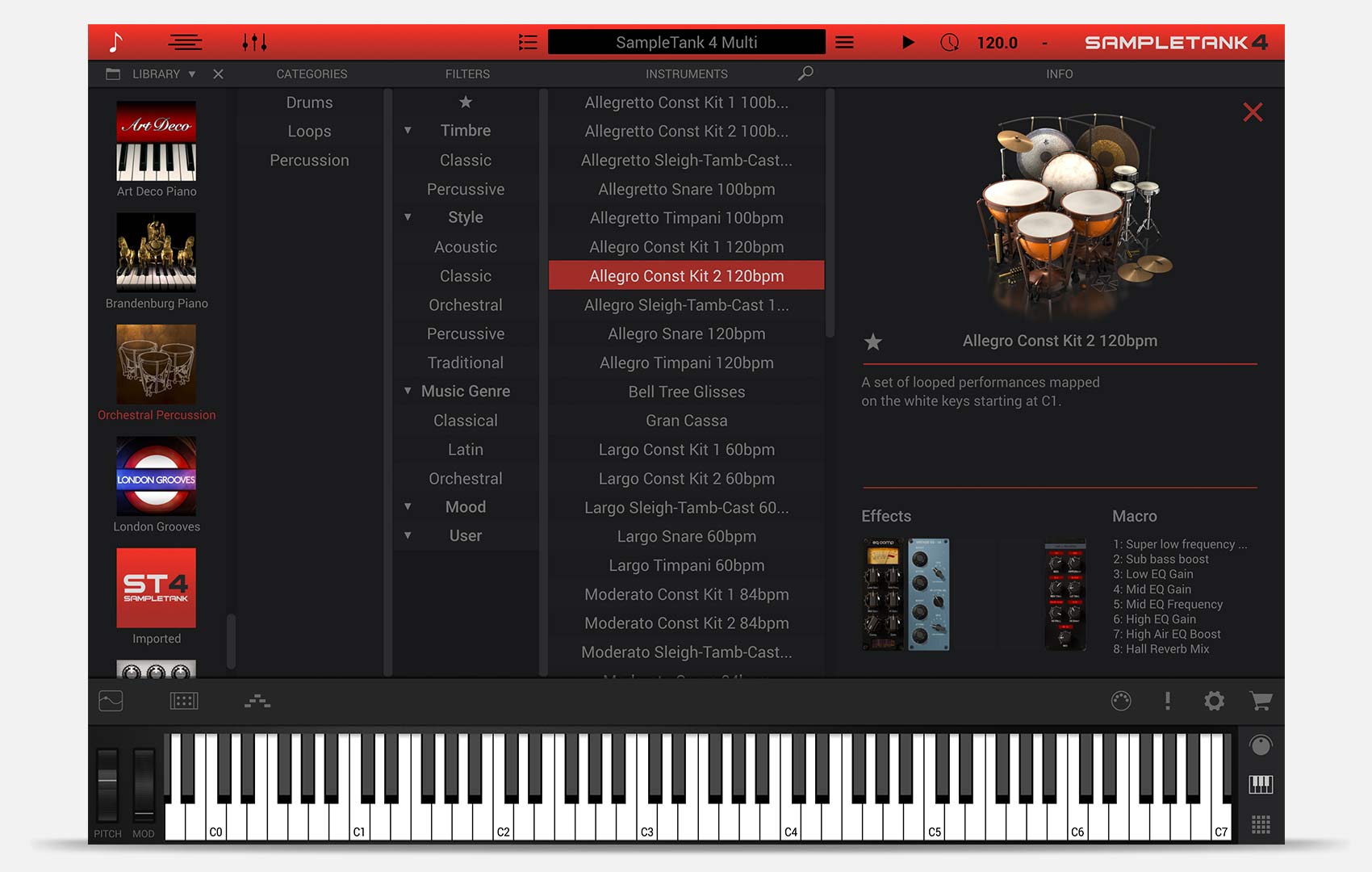This screenshot has width=1372, height=872.
Task: Collapse the Timbre filter group
Action: click(408, 130)
